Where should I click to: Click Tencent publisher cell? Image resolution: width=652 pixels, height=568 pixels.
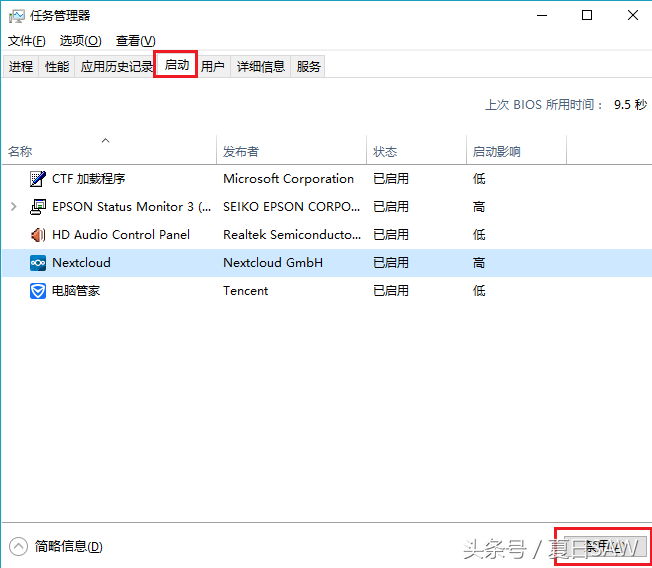point(245,291)
